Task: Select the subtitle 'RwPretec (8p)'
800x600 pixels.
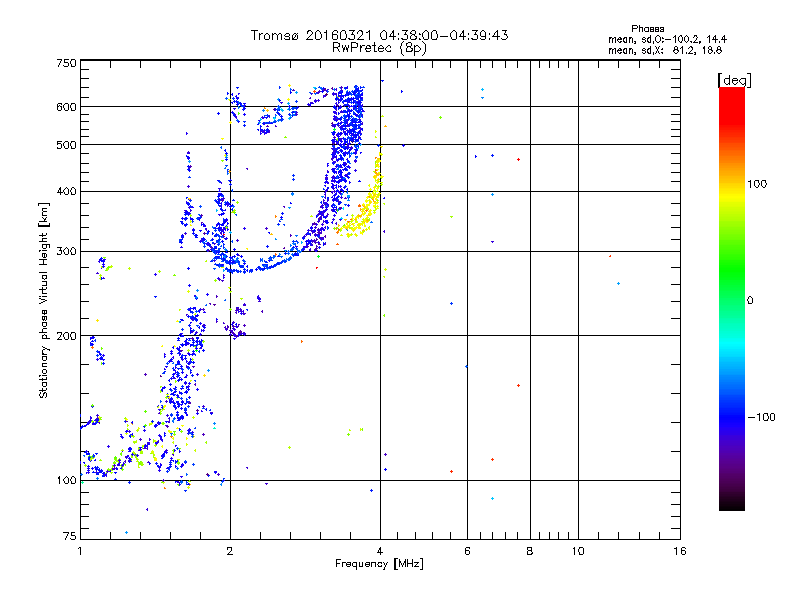Action: pyautogui.click(x=379, y=48)
